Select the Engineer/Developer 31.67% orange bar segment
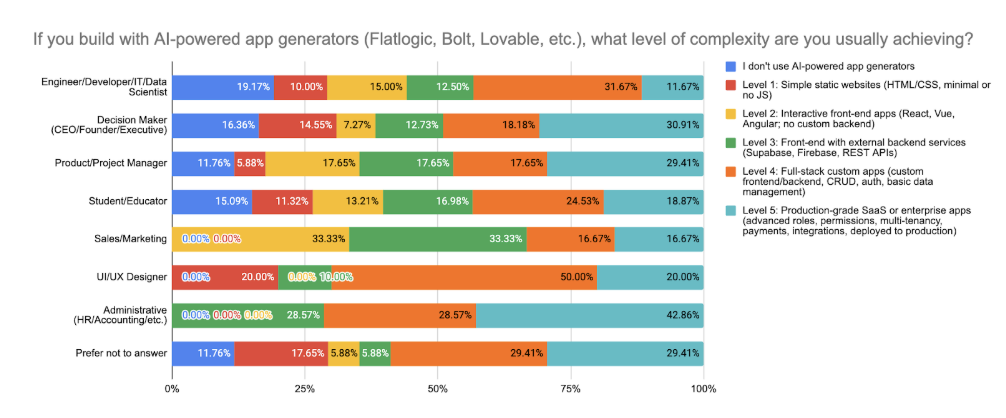1006x418 pixels. click(x=558, y=87)
